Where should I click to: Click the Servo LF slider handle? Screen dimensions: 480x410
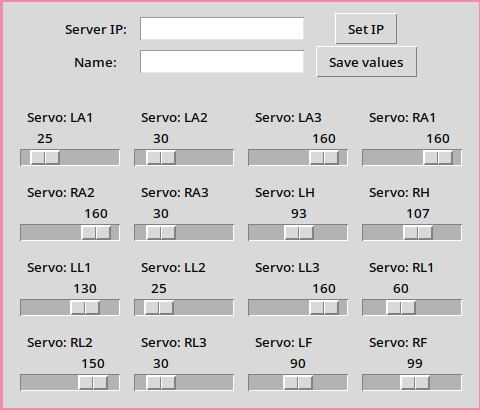298,382
